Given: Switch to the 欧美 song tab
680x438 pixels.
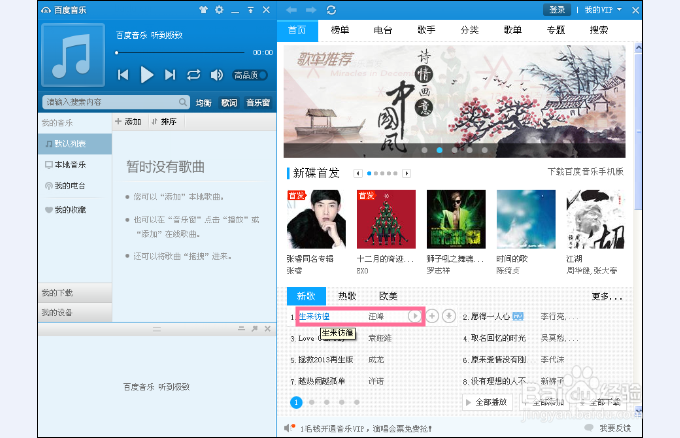Looking at the screenshot, I should [388, 296].
